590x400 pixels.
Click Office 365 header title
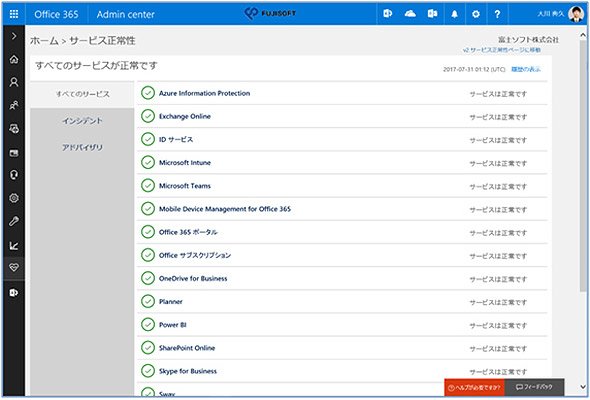pos(56,14)
